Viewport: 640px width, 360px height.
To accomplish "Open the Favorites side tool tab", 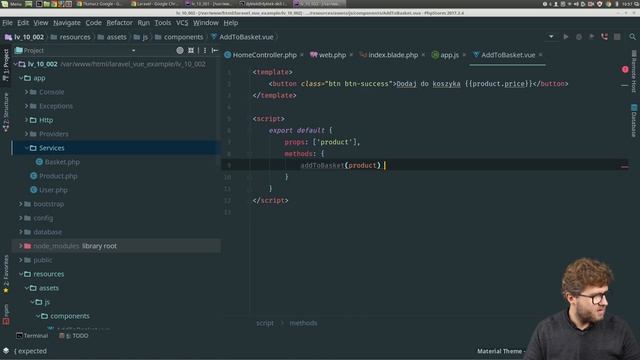I will (6, 274).
